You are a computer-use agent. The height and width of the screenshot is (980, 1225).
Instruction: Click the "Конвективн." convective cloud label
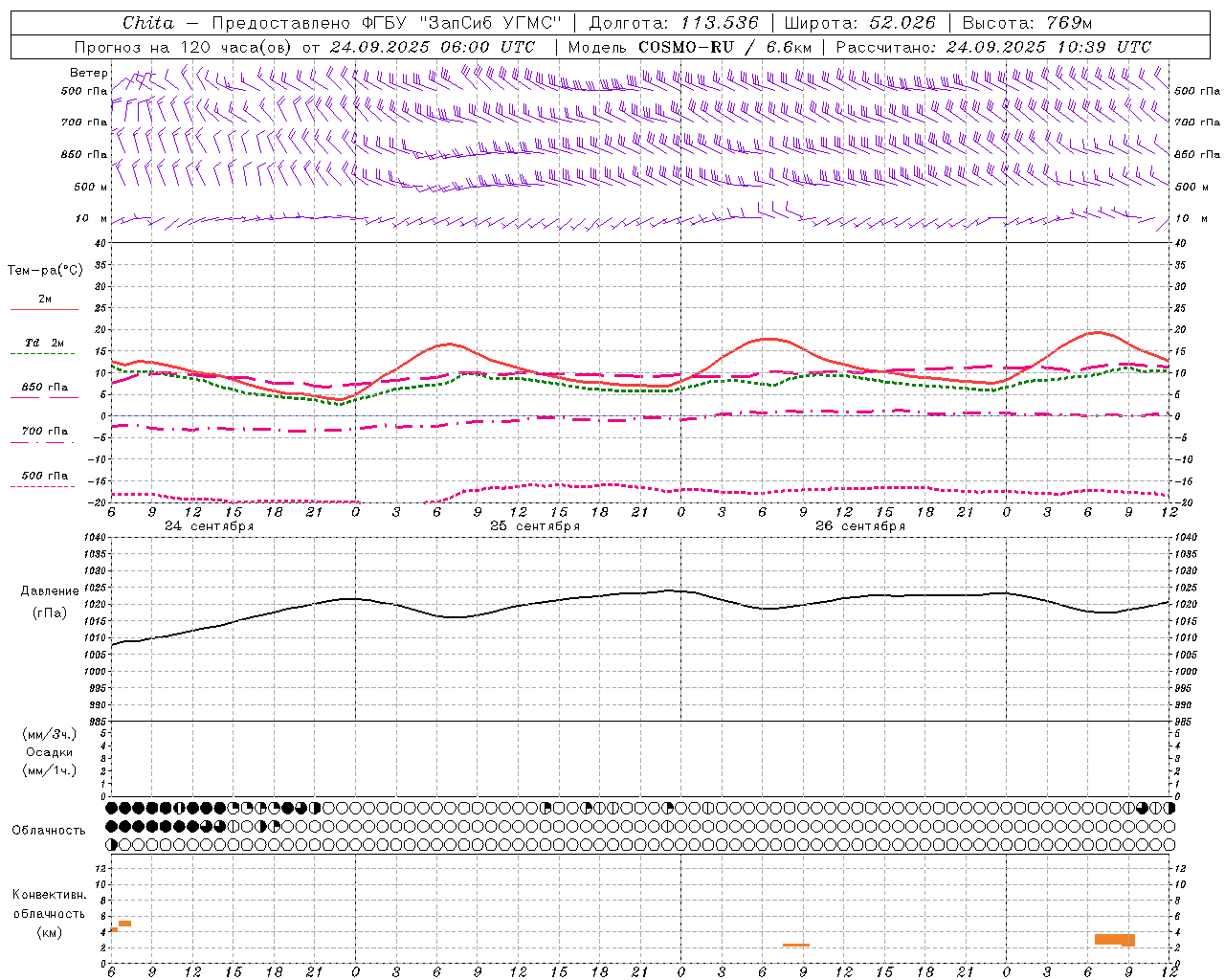(50, 895)
